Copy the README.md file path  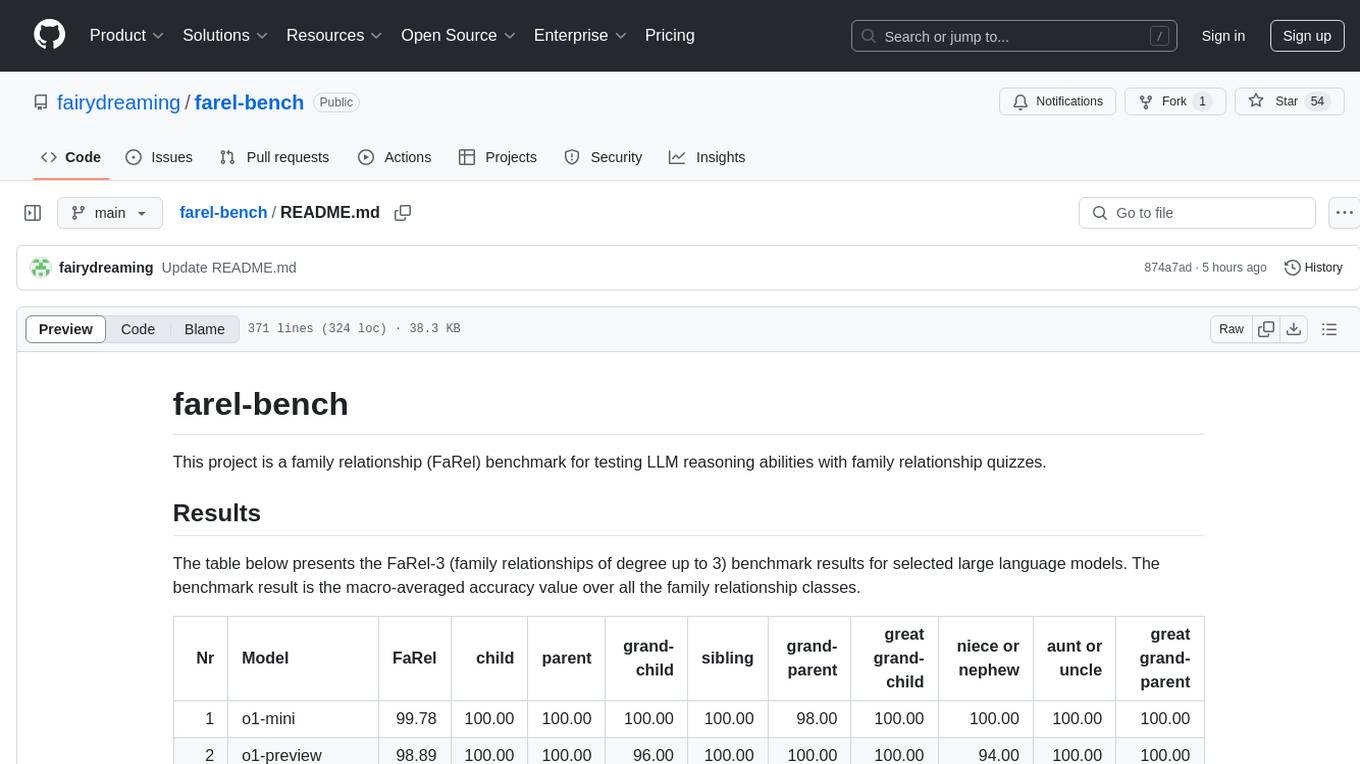click(x=403, y=213)
